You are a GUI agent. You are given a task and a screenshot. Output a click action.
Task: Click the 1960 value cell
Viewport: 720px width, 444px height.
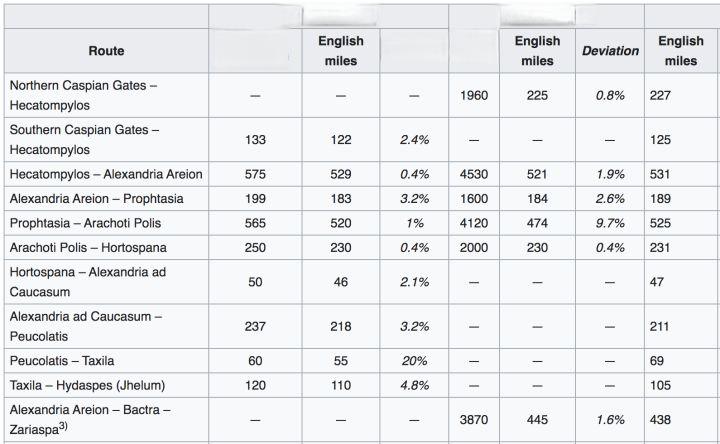(x=474, y=95)
